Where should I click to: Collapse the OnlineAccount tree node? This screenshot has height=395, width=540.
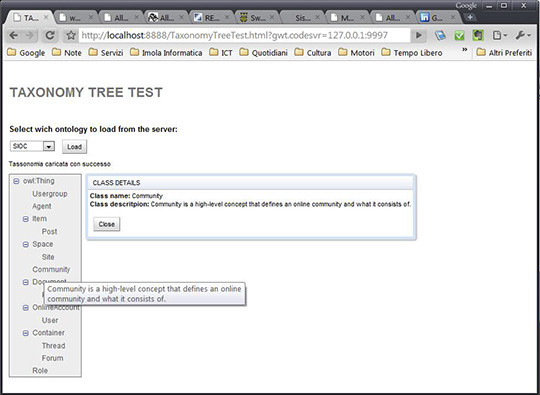click(x=25, y=308)
